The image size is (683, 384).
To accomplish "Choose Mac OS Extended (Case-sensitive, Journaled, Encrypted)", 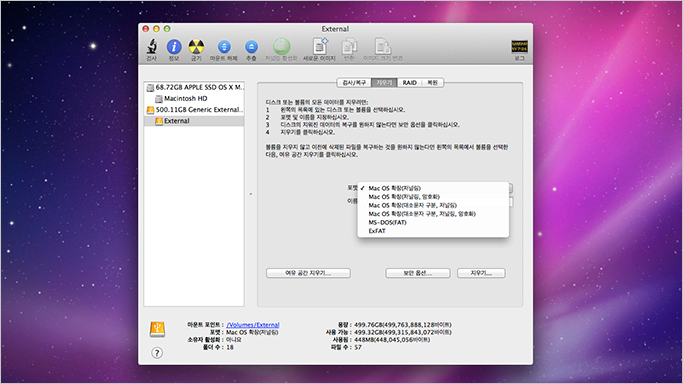I will 433,214.
